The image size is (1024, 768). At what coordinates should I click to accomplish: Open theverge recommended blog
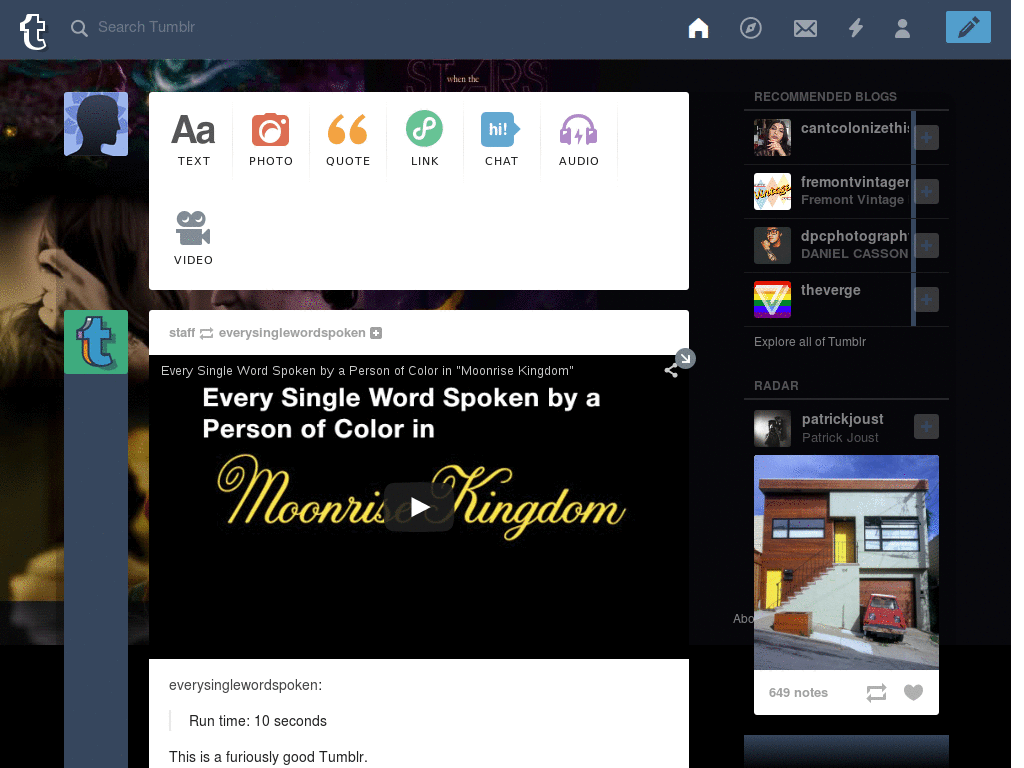830,291
